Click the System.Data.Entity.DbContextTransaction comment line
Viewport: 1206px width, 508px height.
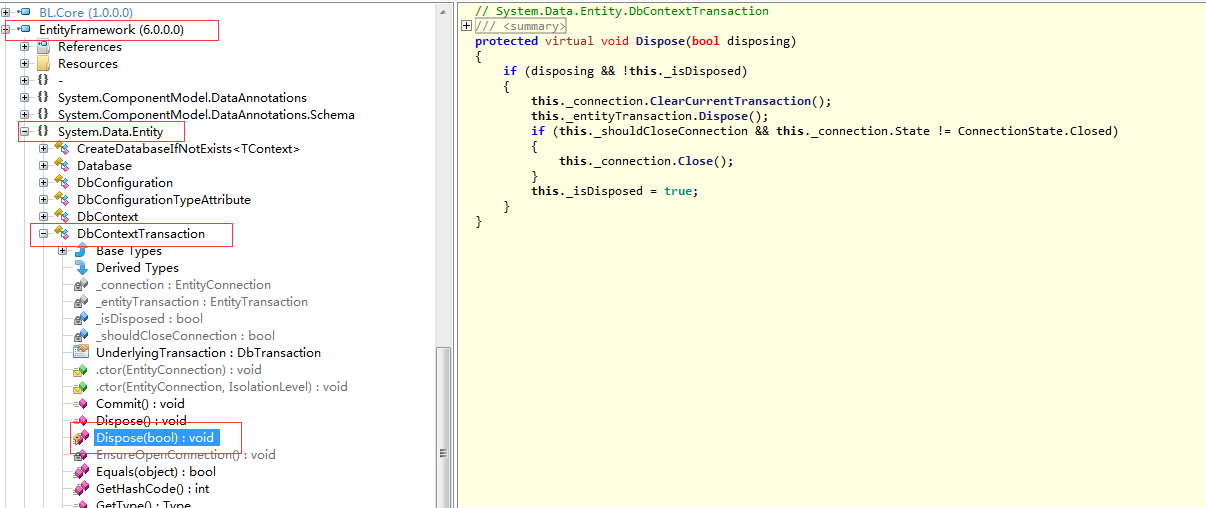(x=622, y=11)
